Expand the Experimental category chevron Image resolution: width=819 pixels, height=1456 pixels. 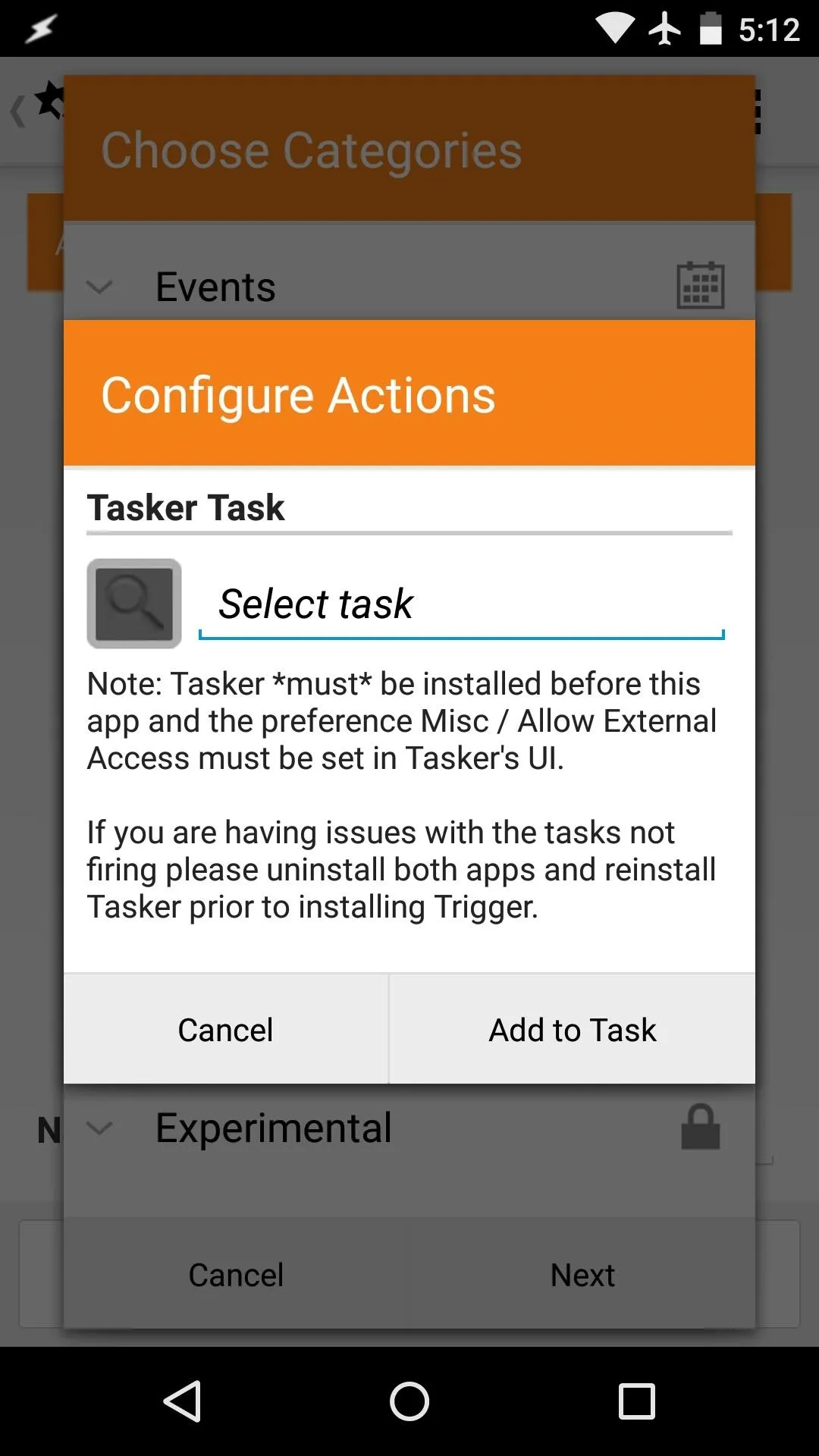coord(99,1128)
